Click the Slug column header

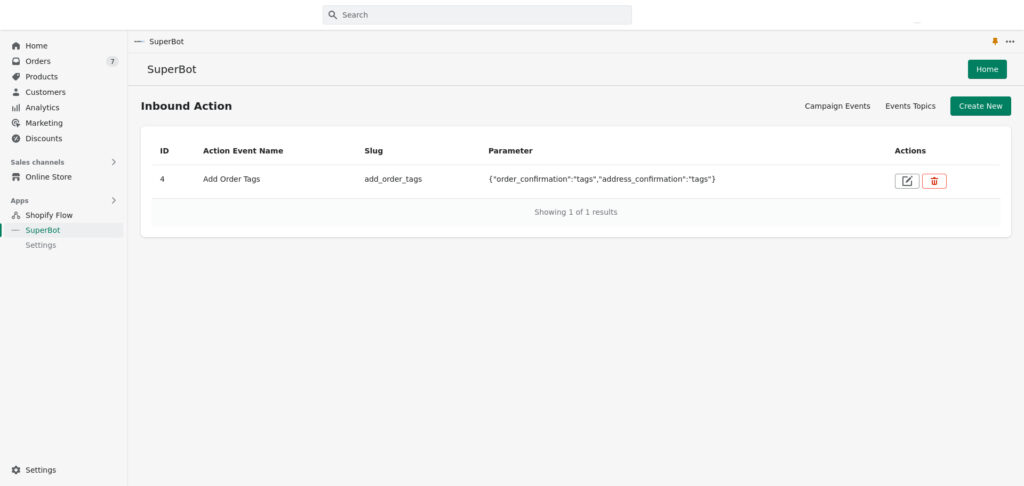(x=374, y=151)
